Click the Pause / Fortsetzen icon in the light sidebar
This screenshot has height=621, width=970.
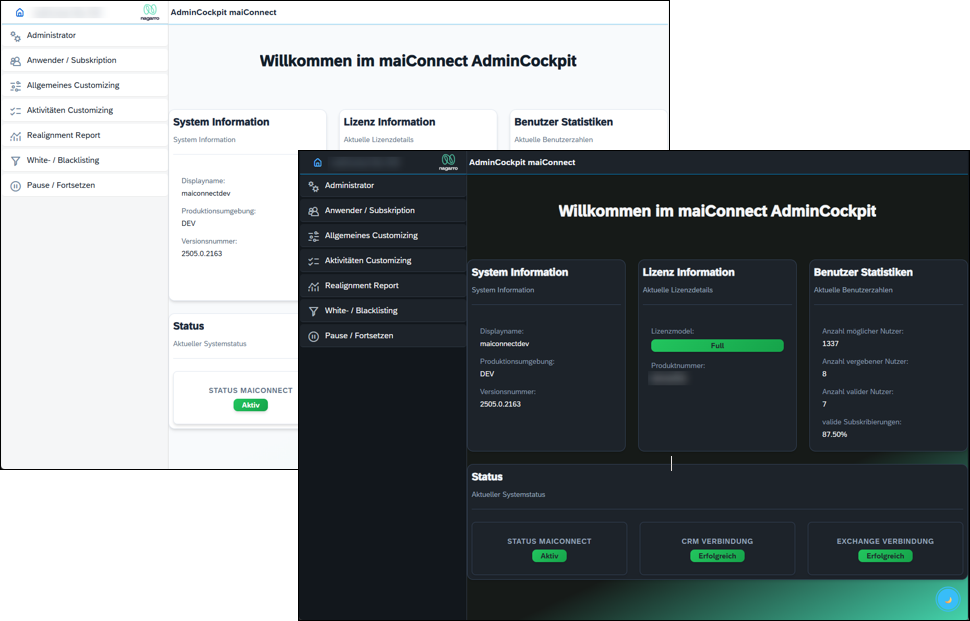(x=15, y=185)
